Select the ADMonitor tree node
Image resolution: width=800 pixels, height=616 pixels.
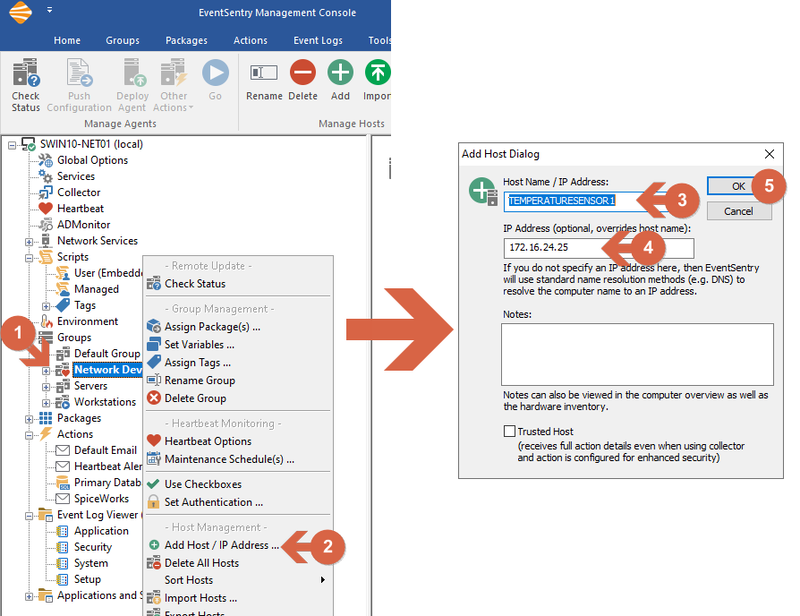[x=83, y=225]
